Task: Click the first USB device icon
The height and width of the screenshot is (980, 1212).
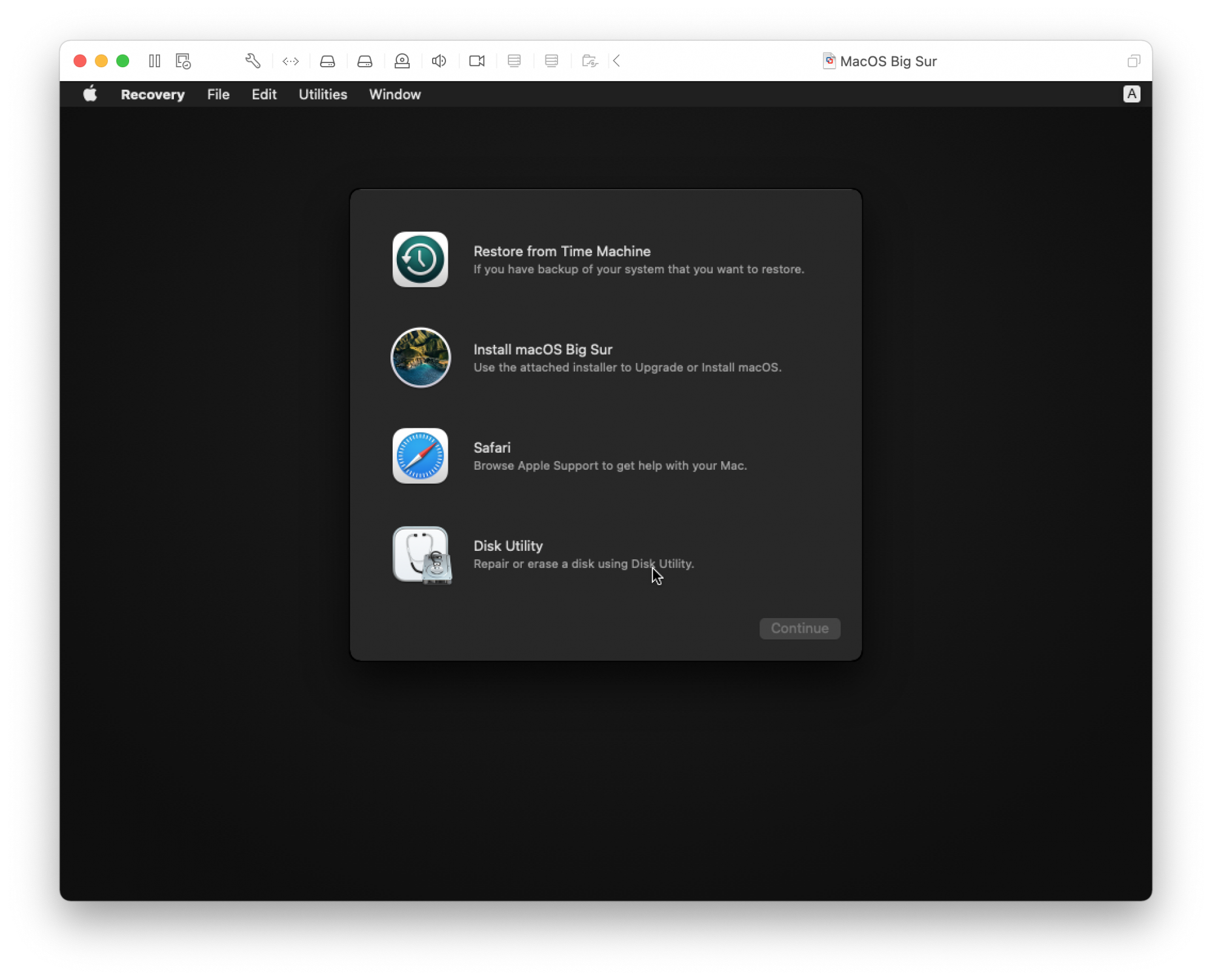Action: coord(514,61)
